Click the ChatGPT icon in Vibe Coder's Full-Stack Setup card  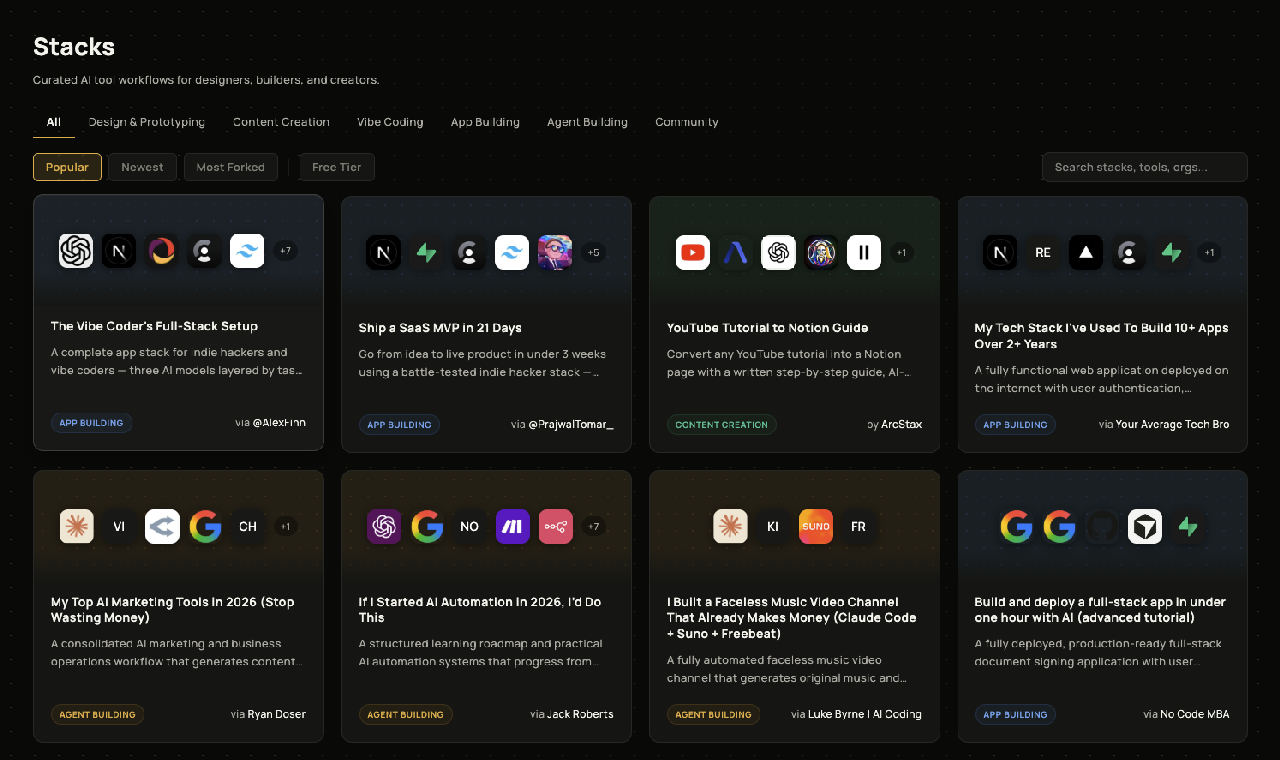pyautogui.click(x=76, y=251)
